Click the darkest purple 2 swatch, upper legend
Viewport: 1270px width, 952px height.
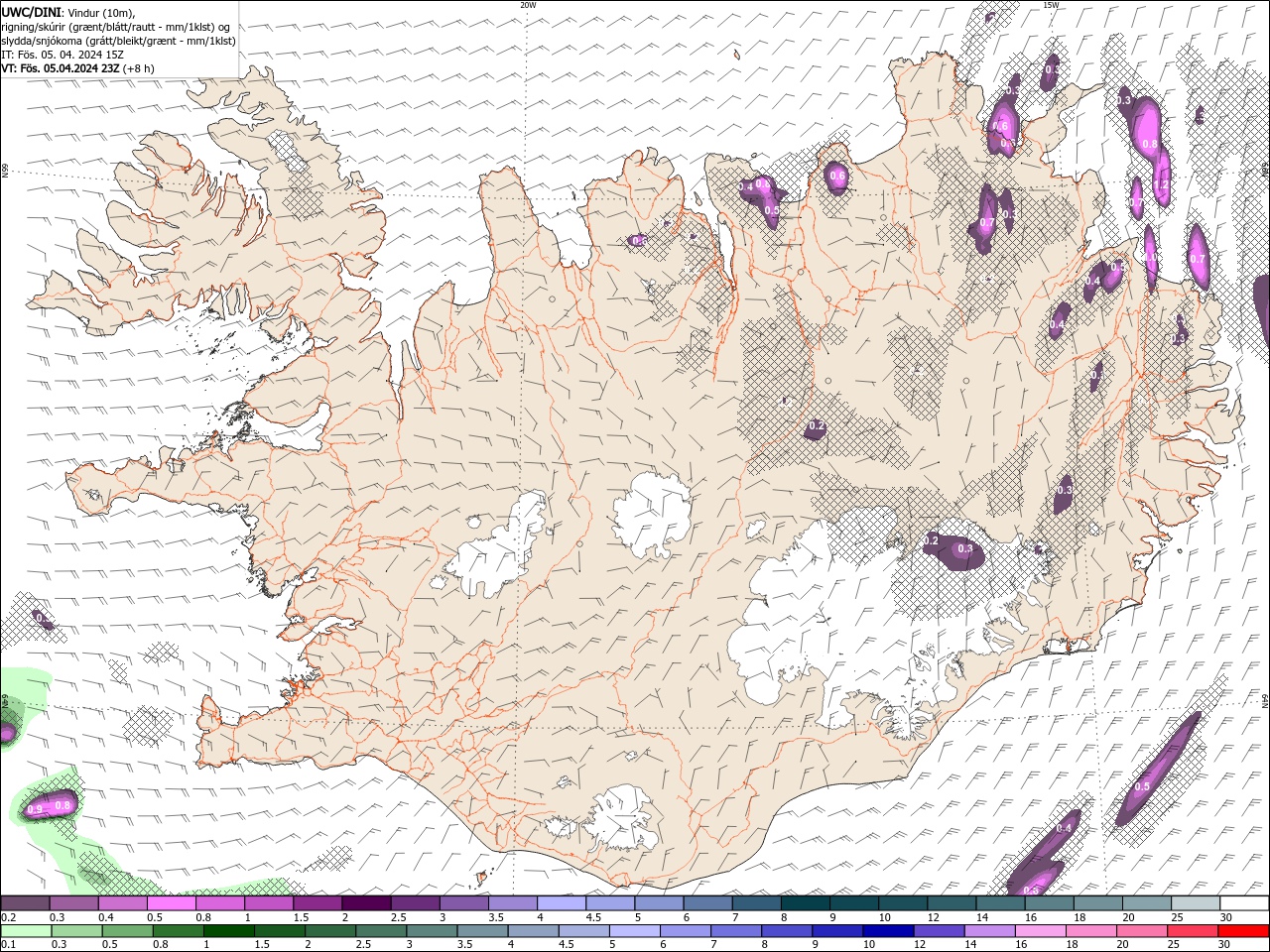tap(366, 903)
